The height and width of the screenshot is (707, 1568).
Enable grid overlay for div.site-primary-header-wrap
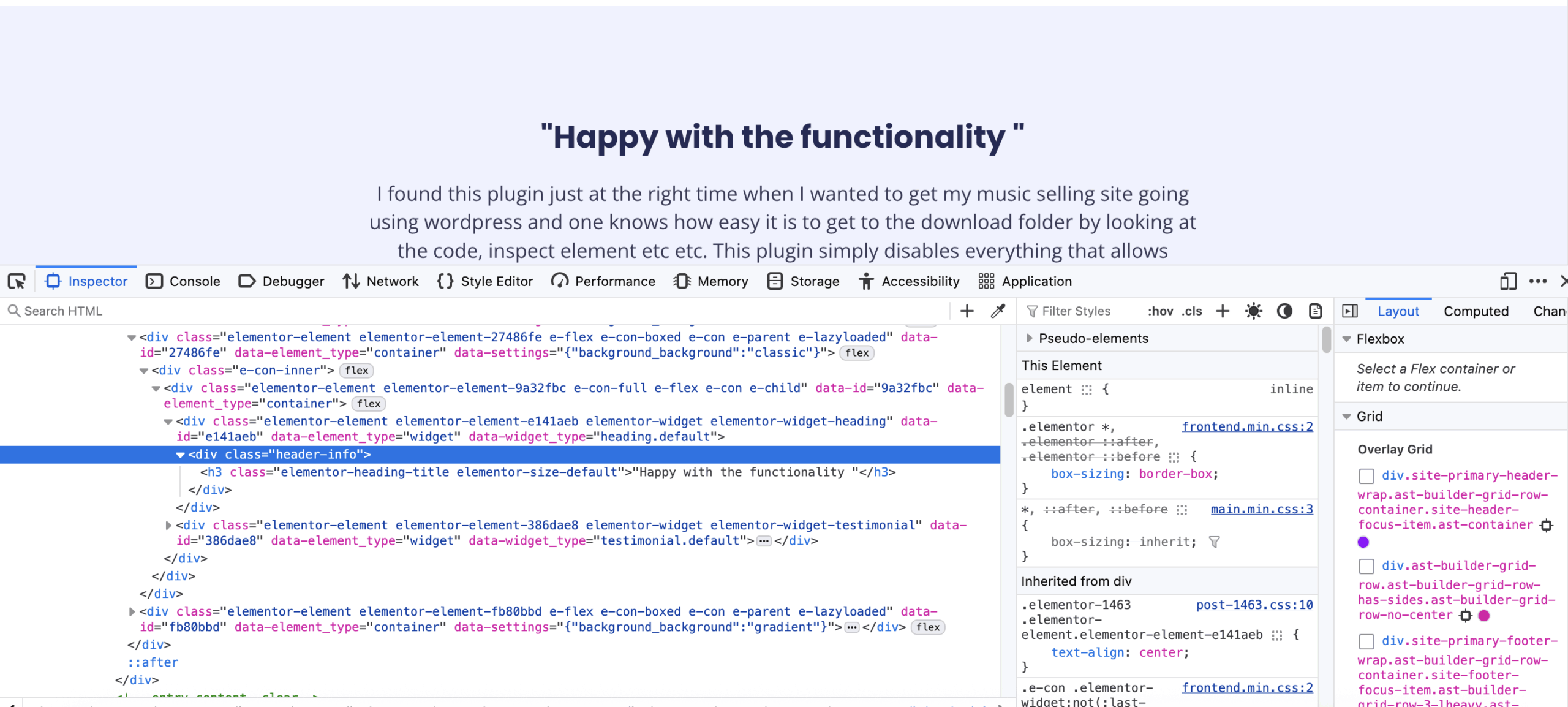[1366, 476]
